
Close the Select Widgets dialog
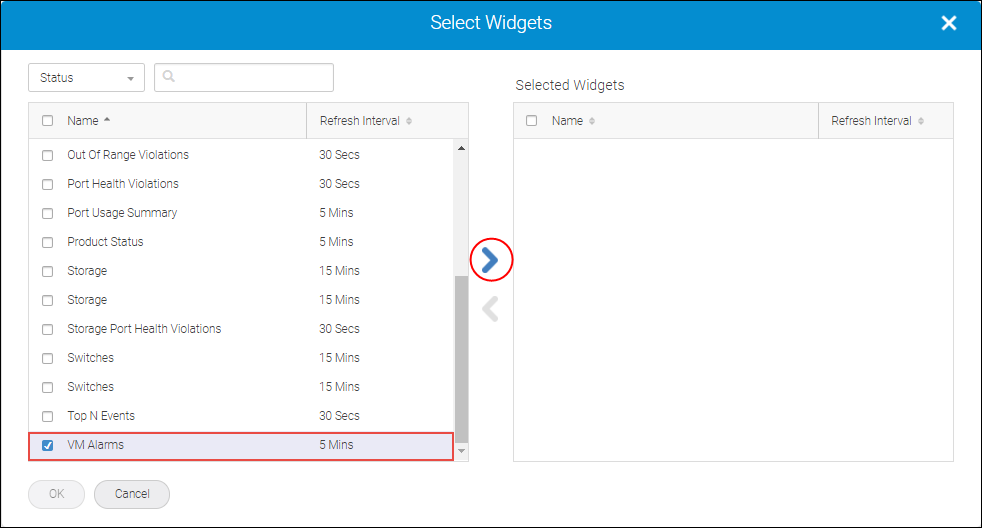coord(949,23)
